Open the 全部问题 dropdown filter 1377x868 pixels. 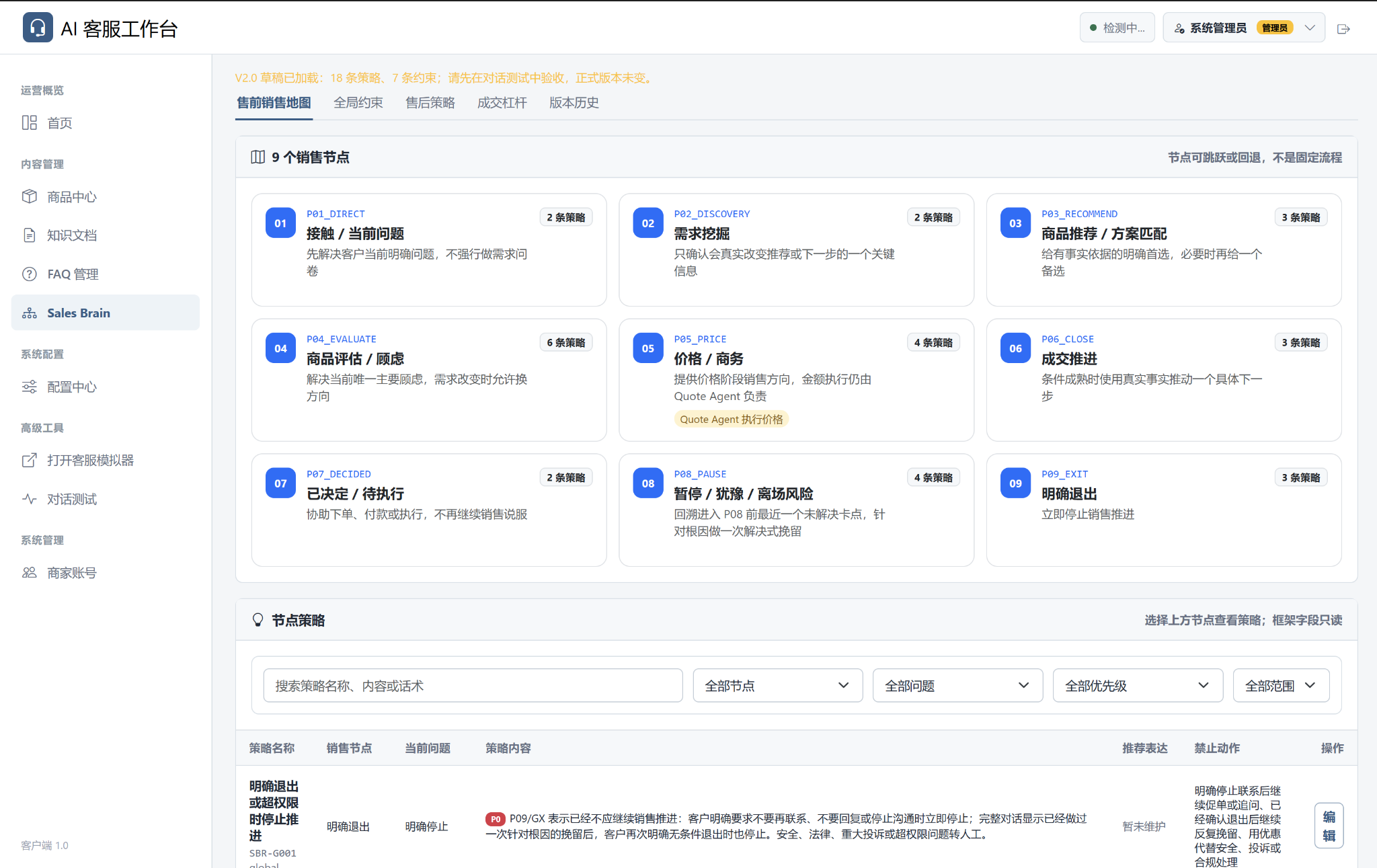957,685
